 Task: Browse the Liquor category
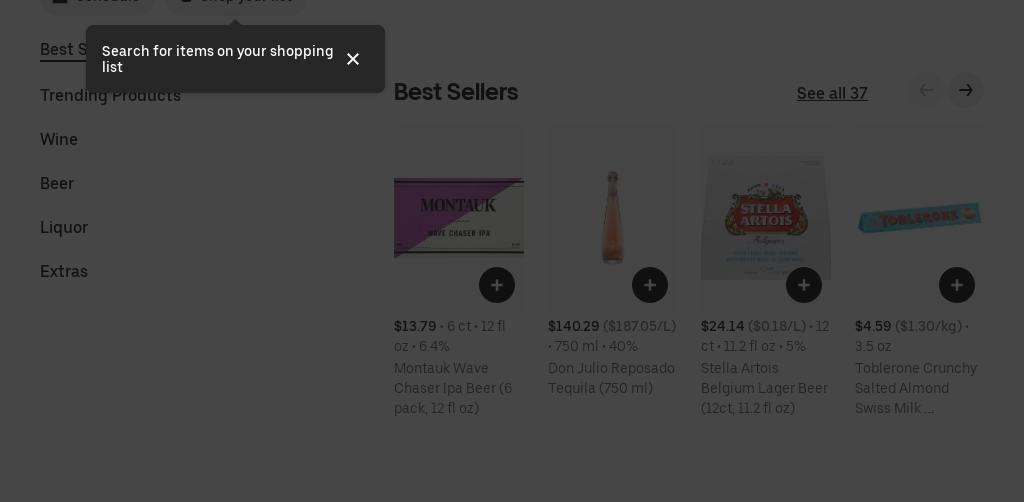(64, 228)
